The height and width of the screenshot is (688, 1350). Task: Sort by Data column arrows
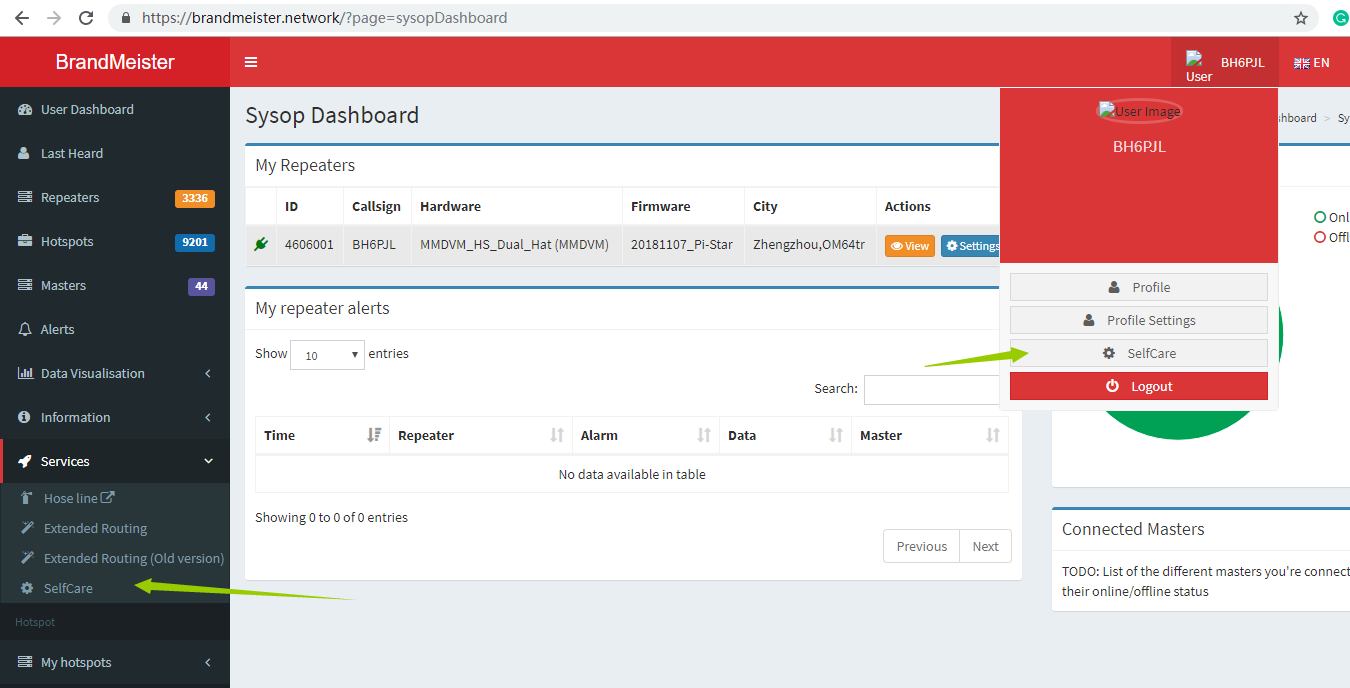click(836, 435)
